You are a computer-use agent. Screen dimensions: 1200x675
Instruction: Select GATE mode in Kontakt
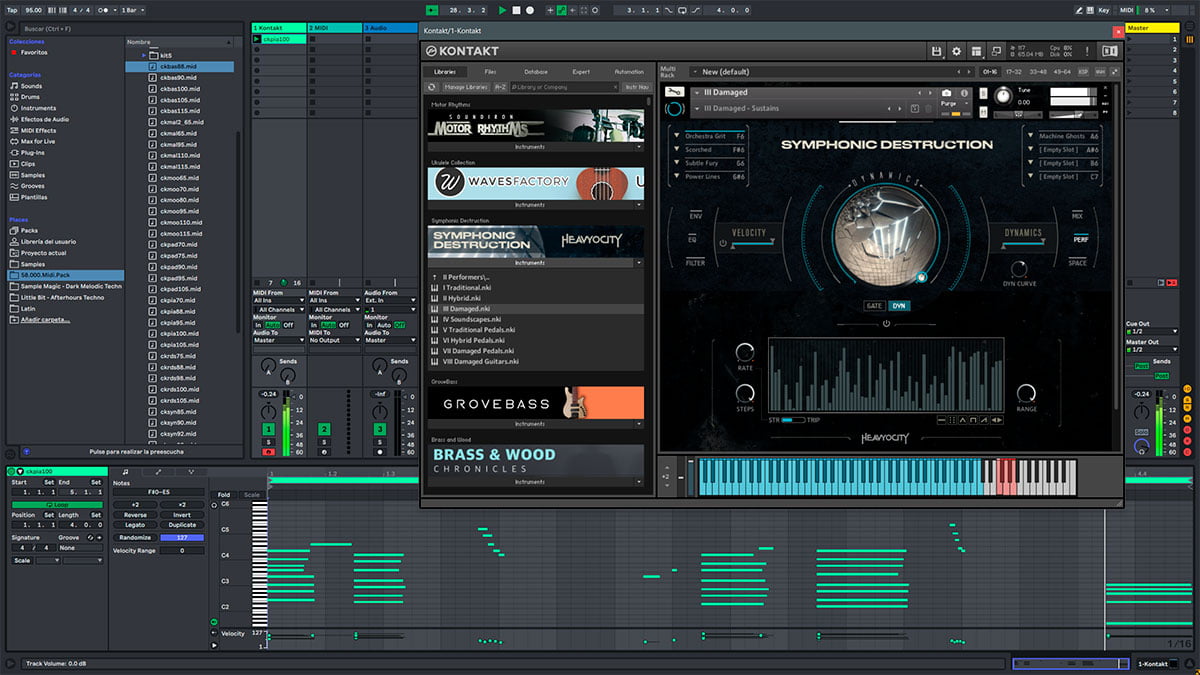pos(875,305)
